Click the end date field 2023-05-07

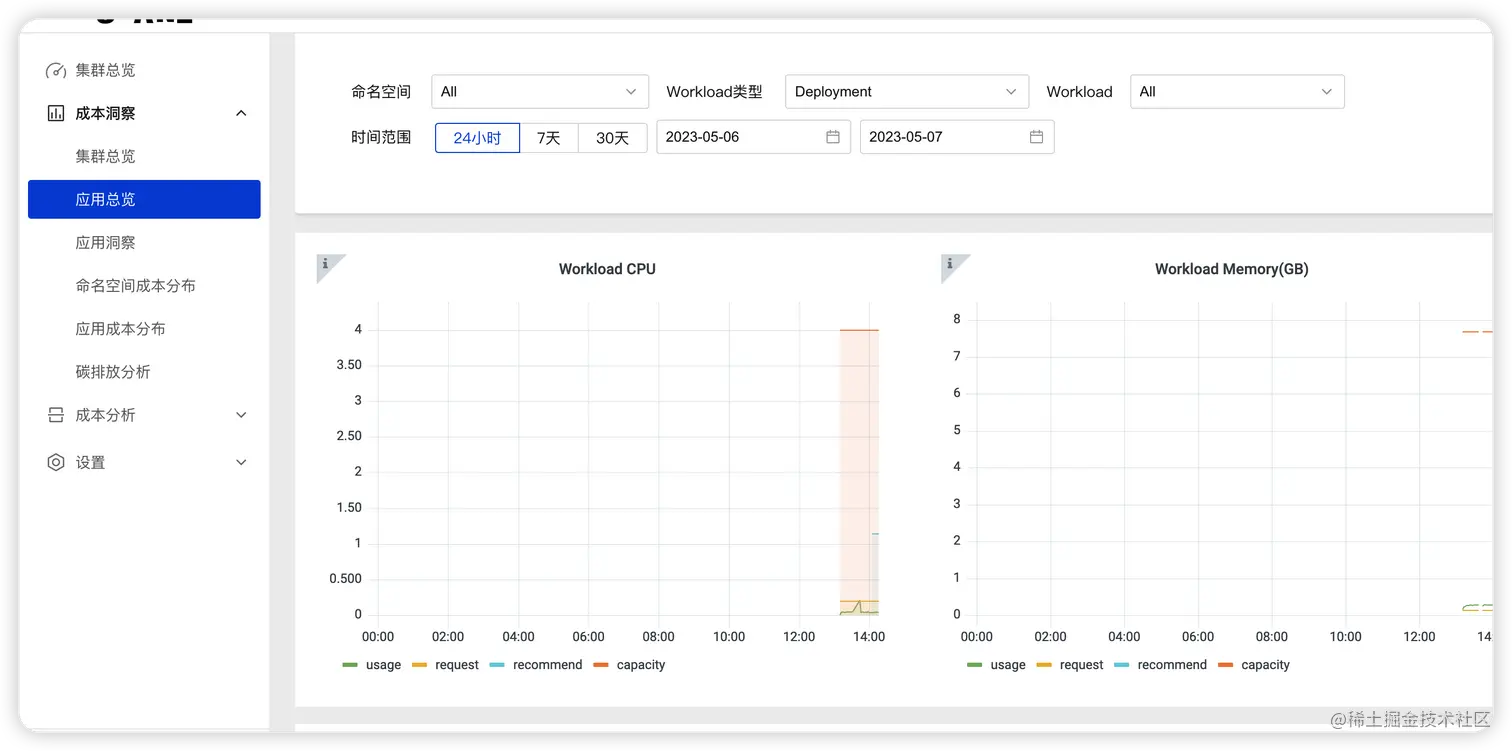[957, 137]
